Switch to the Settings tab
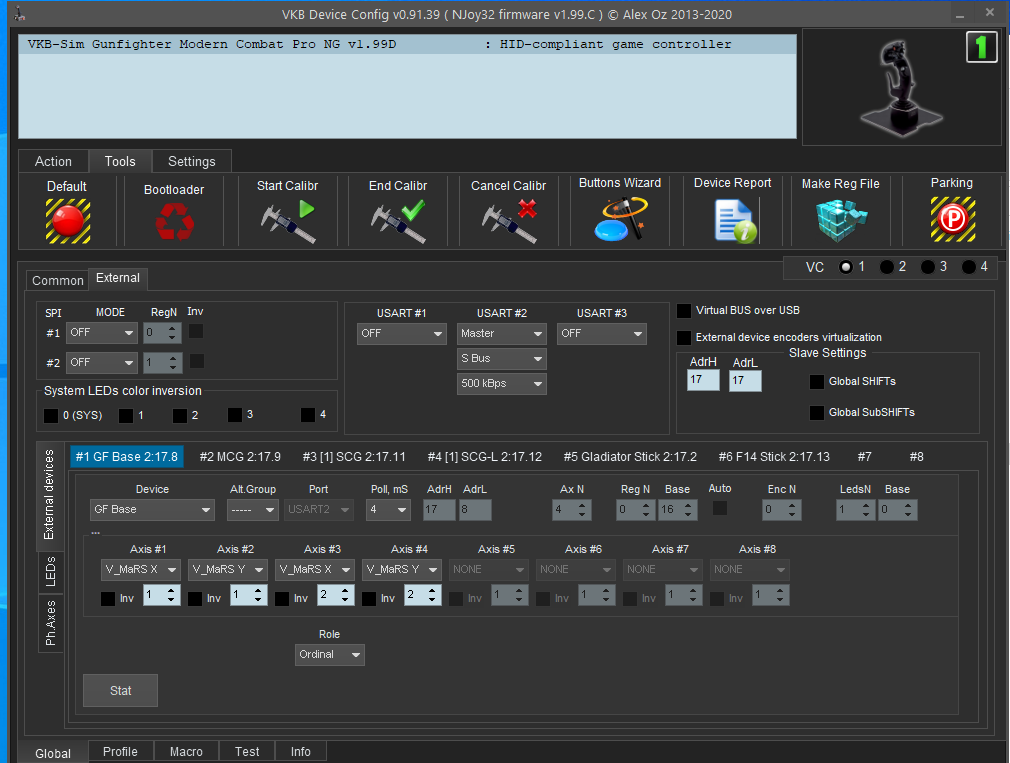1010x763 pixels. [x=191, y=161]
